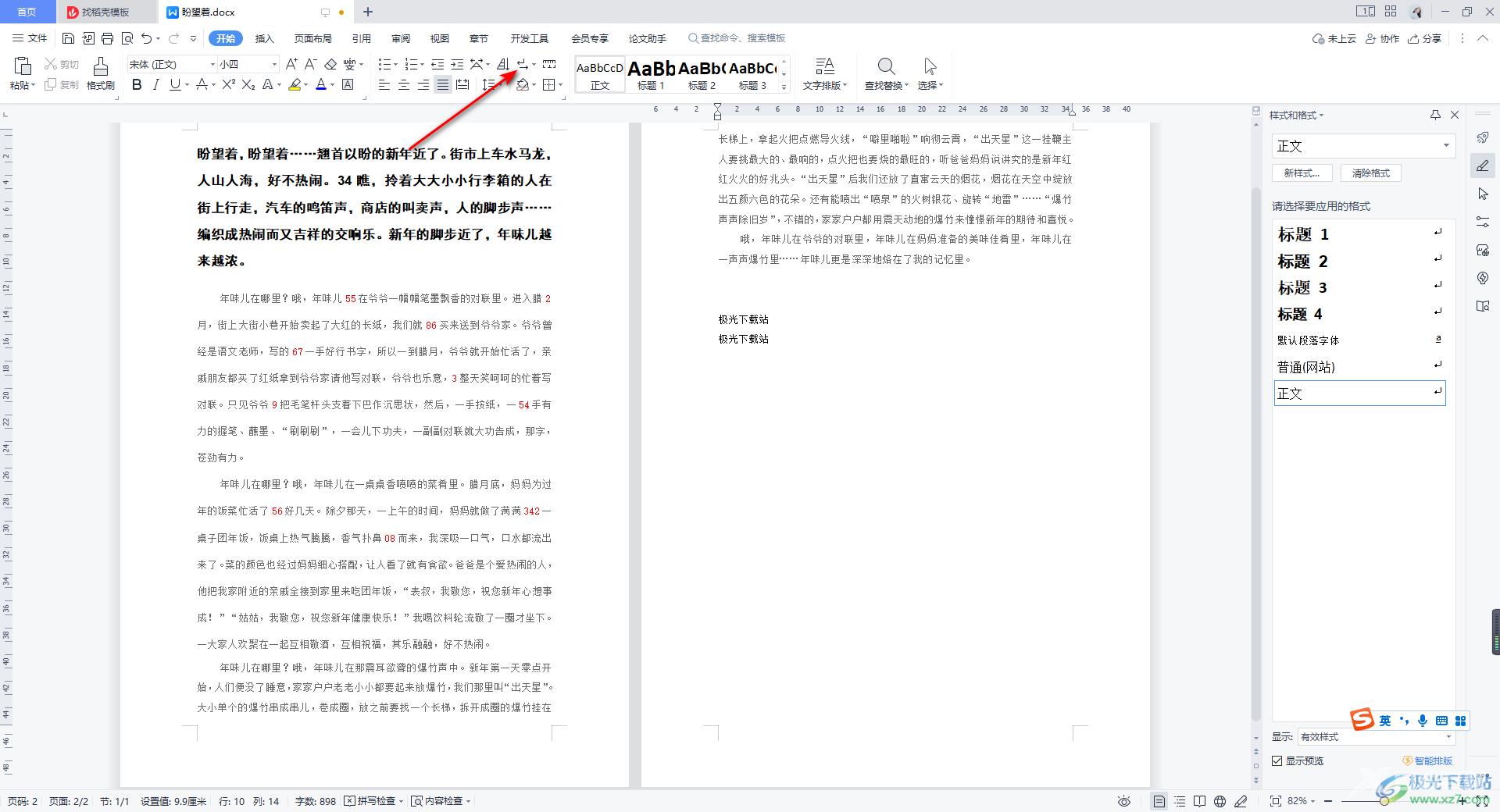
Task: Expand the bullet list dropdown
Action: coord(397,64)
